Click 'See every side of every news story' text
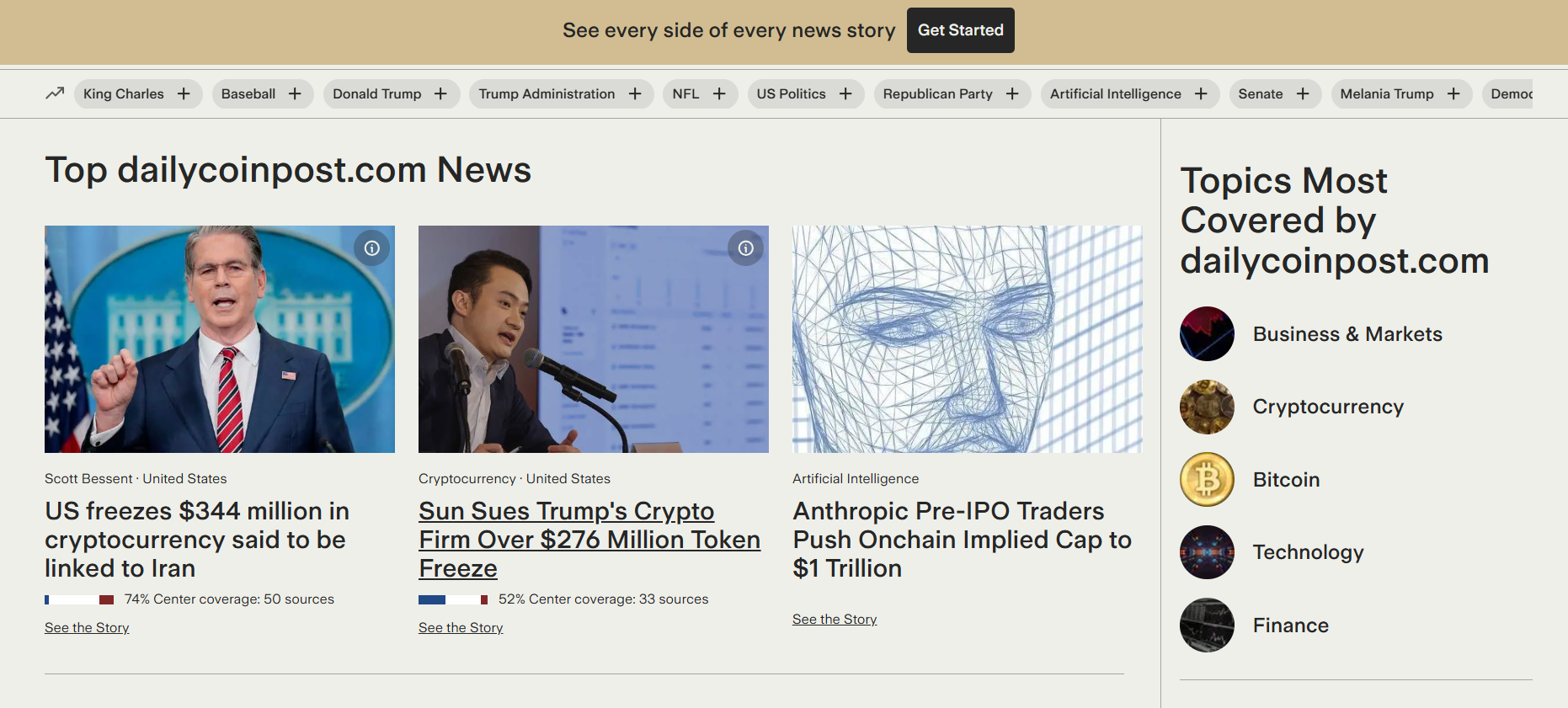The height and width of the screenshot is (708, 1568). pos(729,30)
